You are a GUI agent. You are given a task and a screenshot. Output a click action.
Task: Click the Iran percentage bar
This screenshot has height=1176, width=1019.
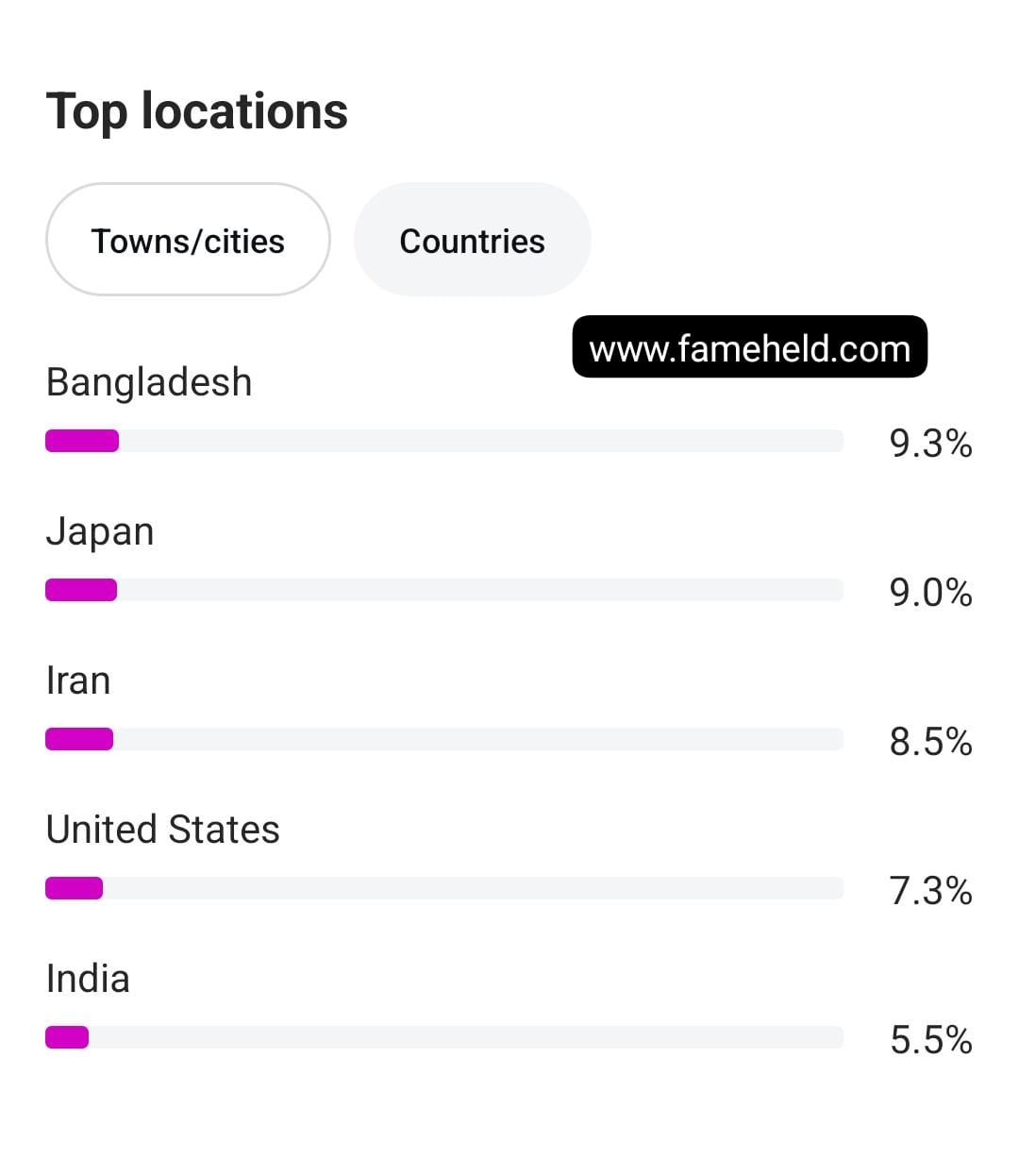point(444,739)
